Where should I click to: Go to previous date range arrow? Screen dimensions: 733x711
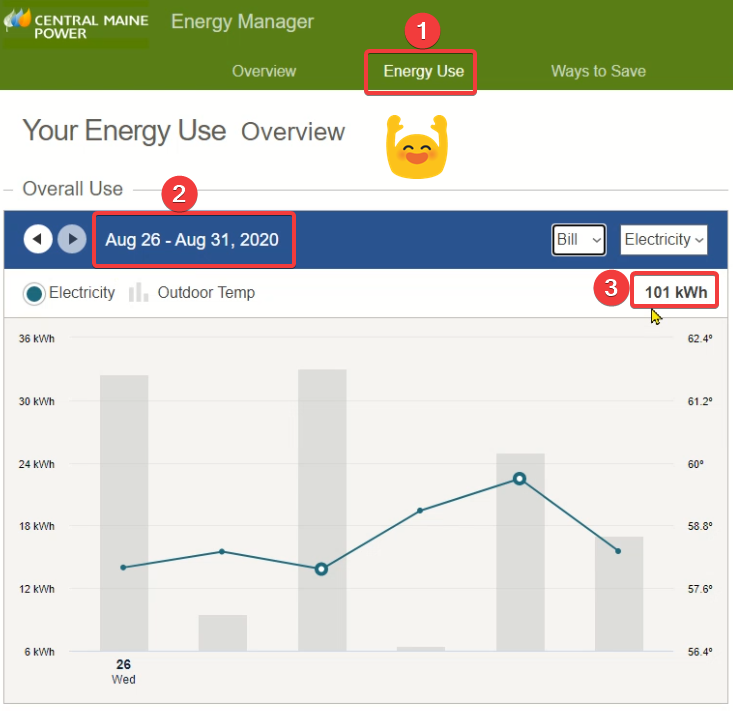tap(38, 239)
